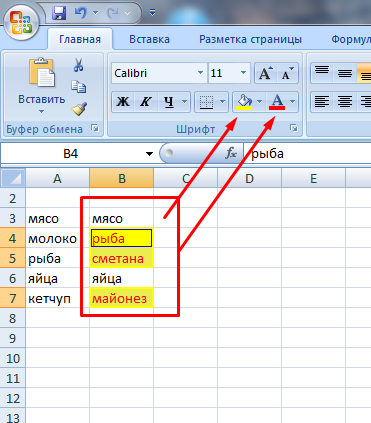
Task: Select cell A5 containing рыба
Action: coord(57,258)
